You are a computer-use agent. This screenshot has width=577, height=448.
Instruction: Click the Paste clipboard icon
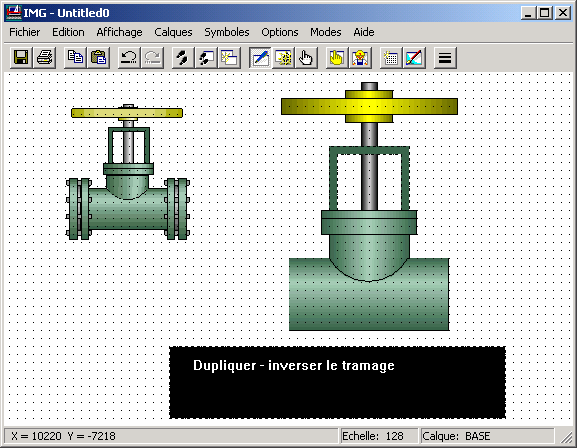[x=99, y=58]
